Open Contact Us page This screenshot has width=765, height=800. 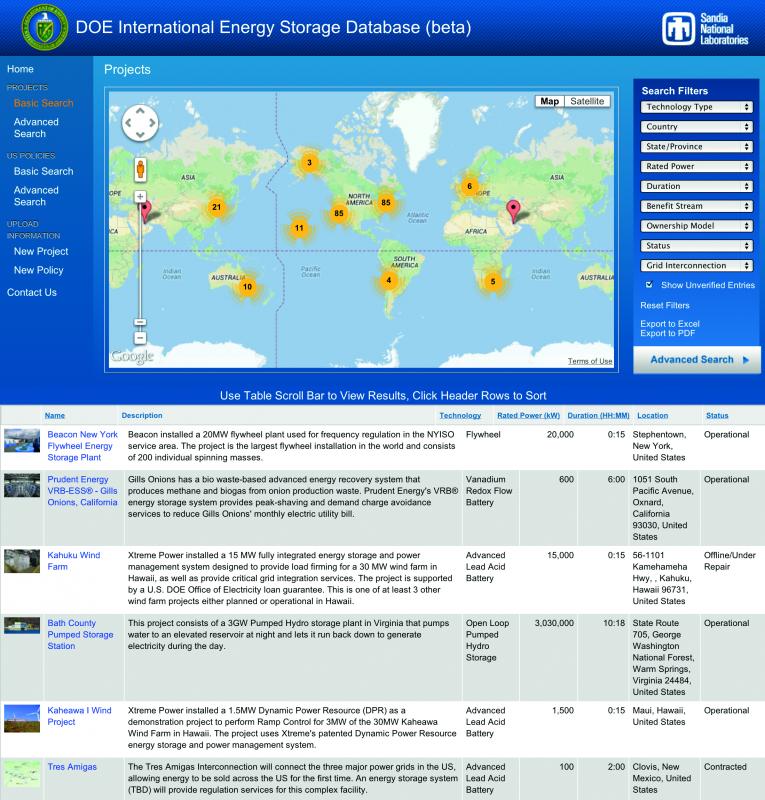32,293
